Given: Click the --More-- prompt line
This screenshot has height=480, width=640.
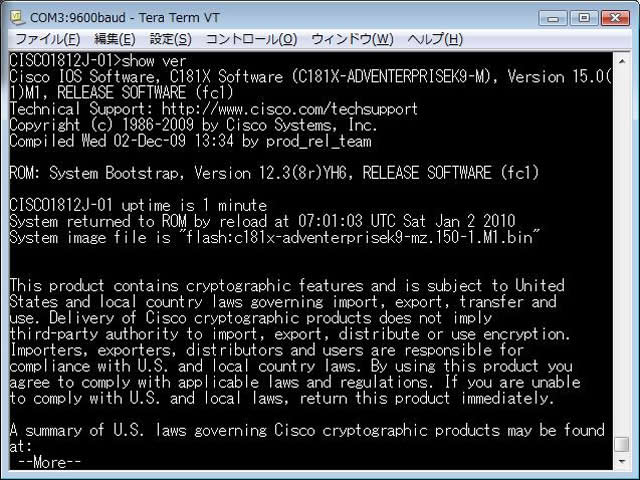Looking at the screenshot, I should (48, 462).
